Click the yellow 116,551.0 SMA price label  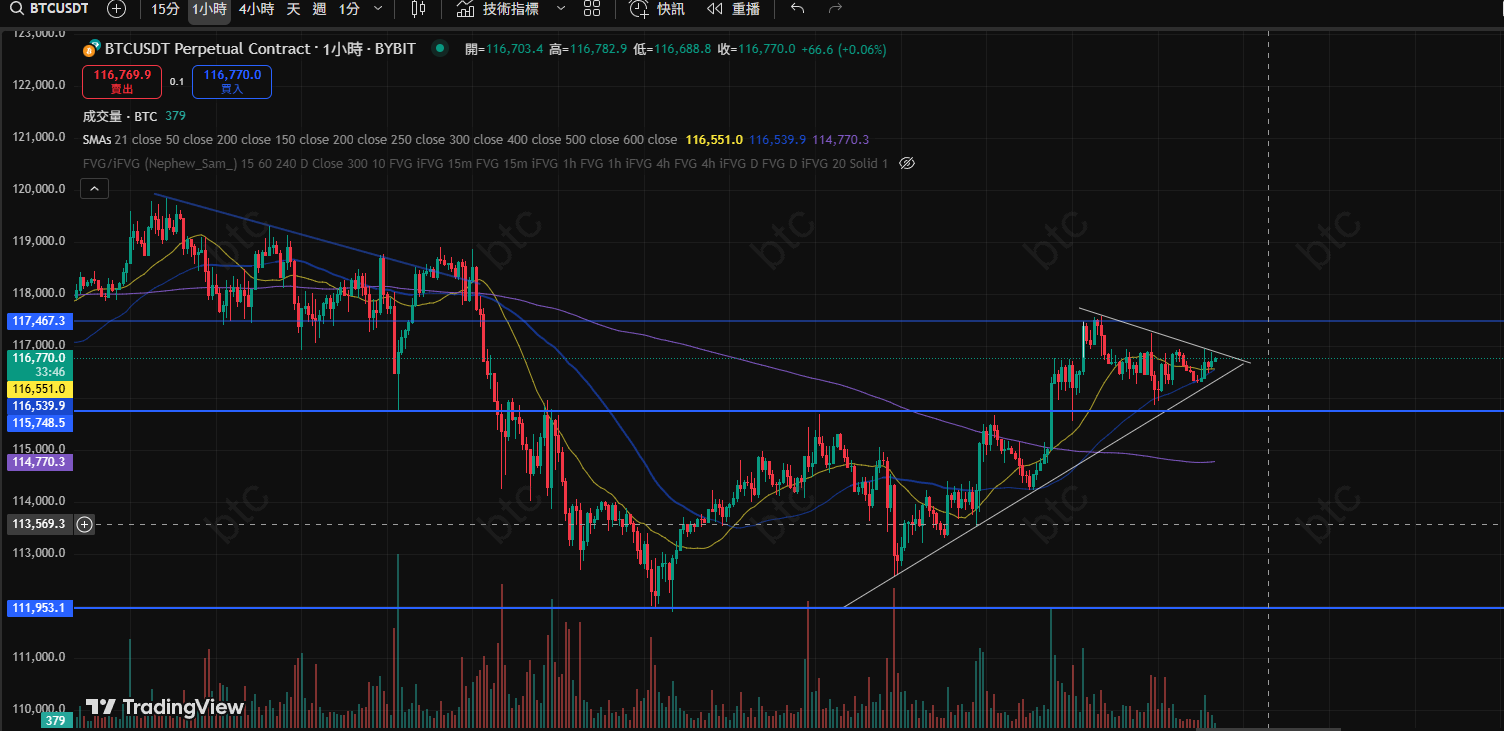tap(39, 388)
